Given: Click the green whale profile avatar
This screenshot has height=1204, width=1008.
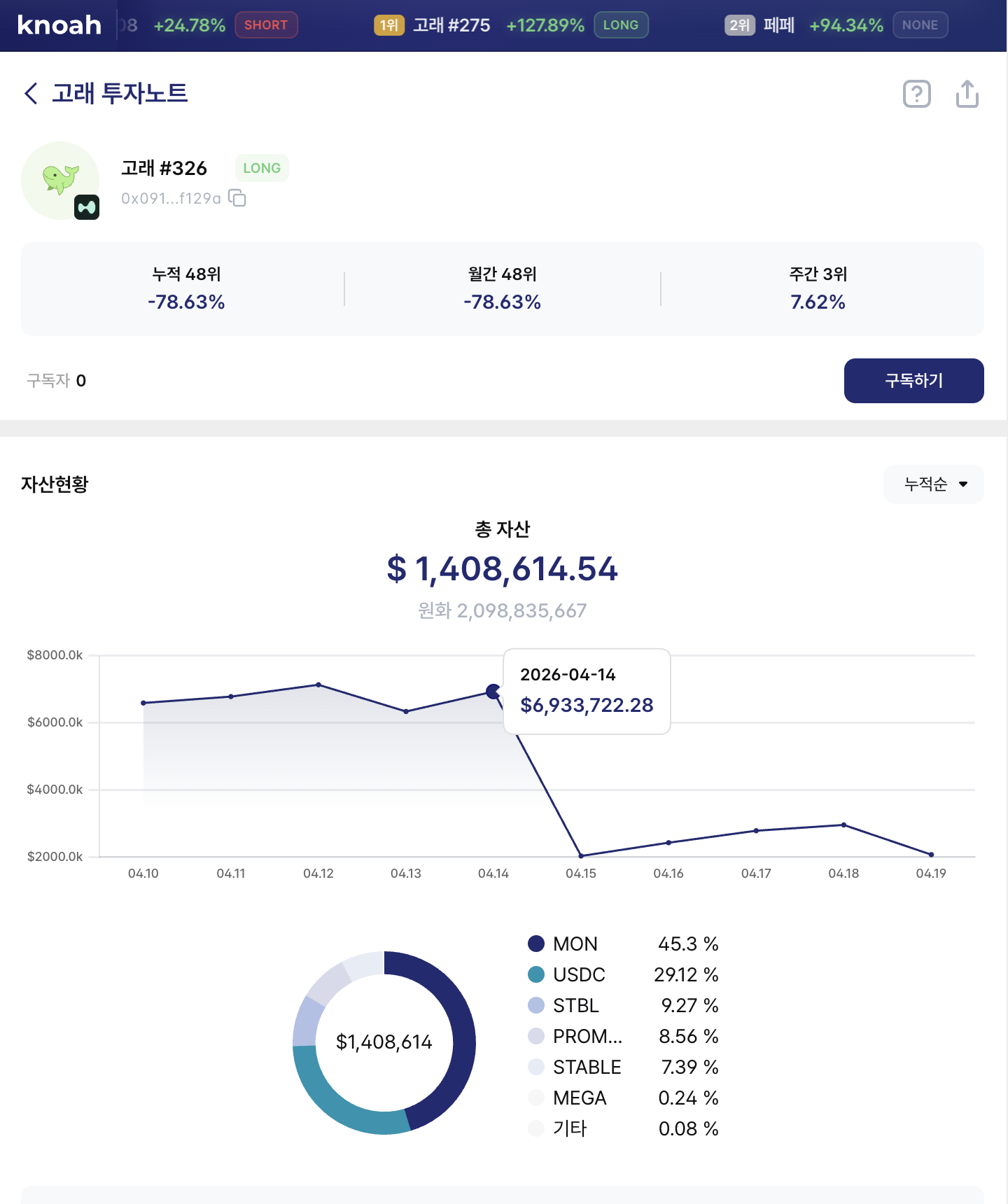Looking at the screenshot, I should click(59, 180).
